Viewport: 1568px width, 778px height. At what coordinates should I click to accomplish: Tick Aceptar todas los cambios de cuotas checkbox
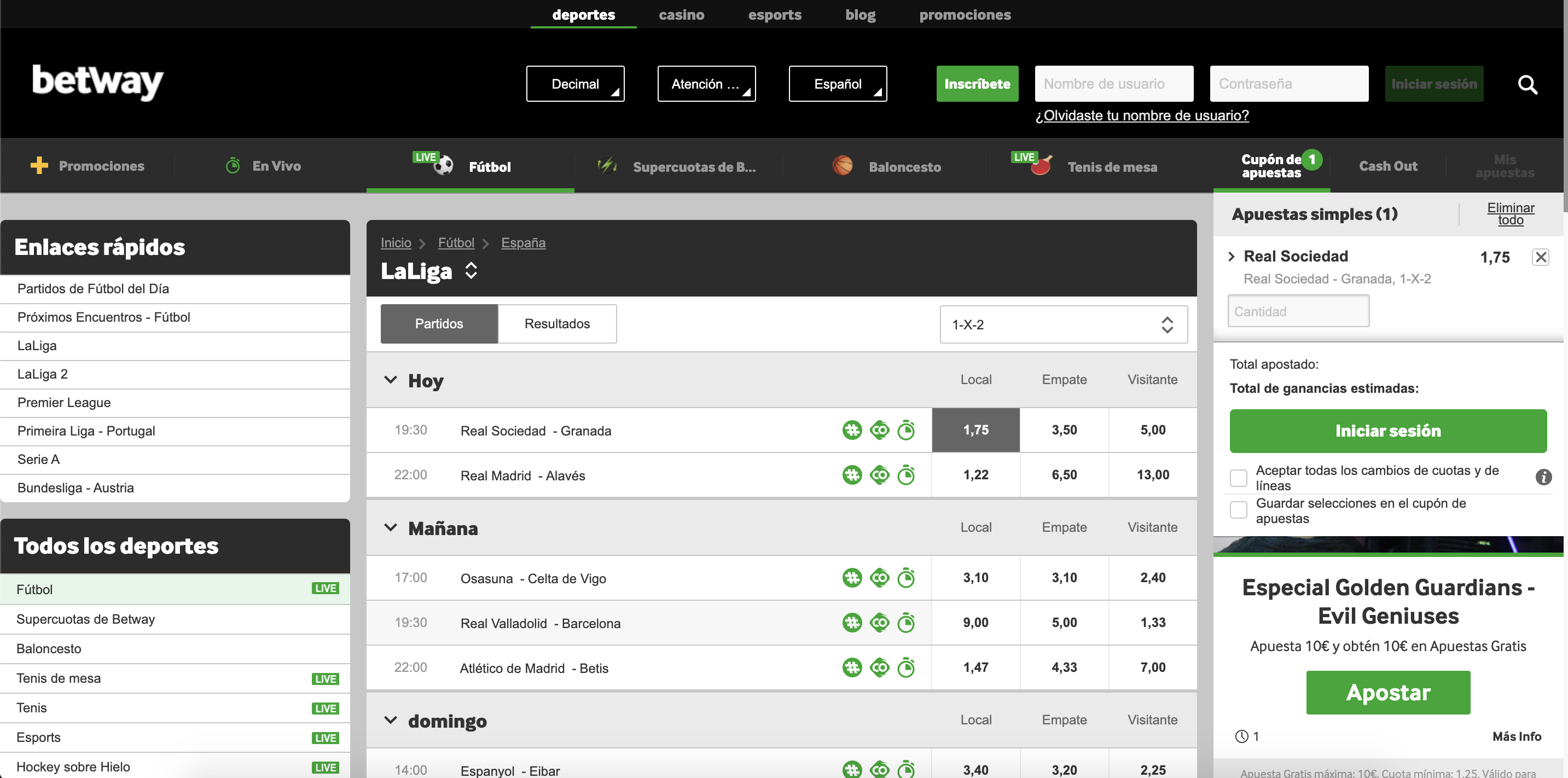[1238, 478]
